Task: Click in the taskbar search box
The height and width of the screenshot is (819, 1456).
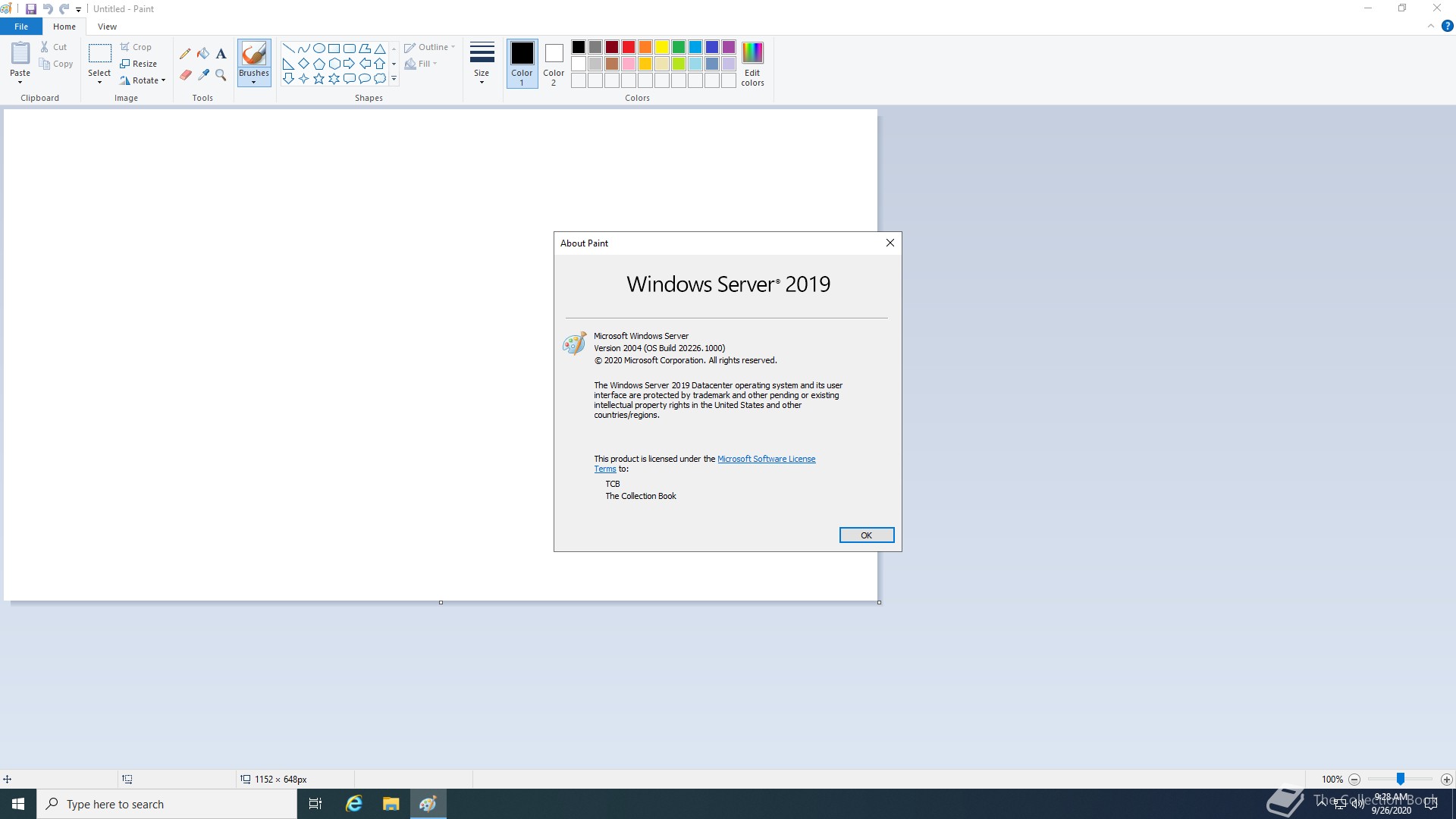Action: [x=167, y=804]
